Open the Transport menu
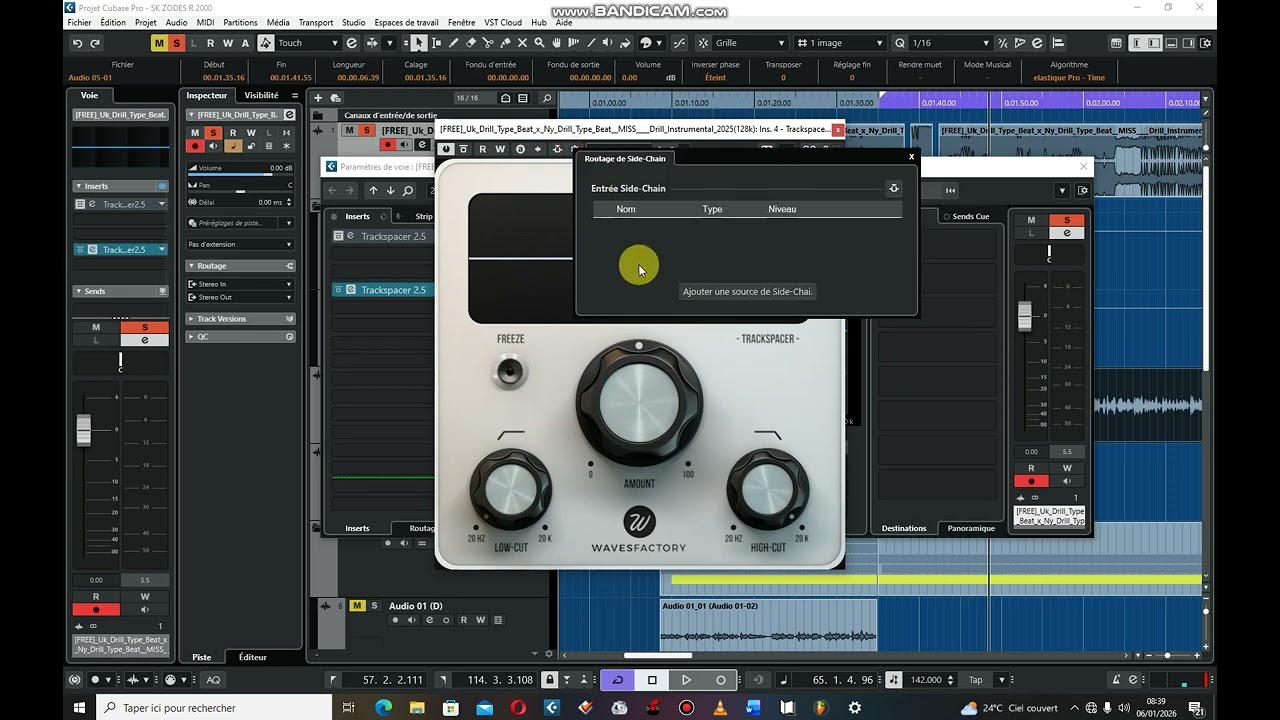1280x720 pixels. pos(316,22)
